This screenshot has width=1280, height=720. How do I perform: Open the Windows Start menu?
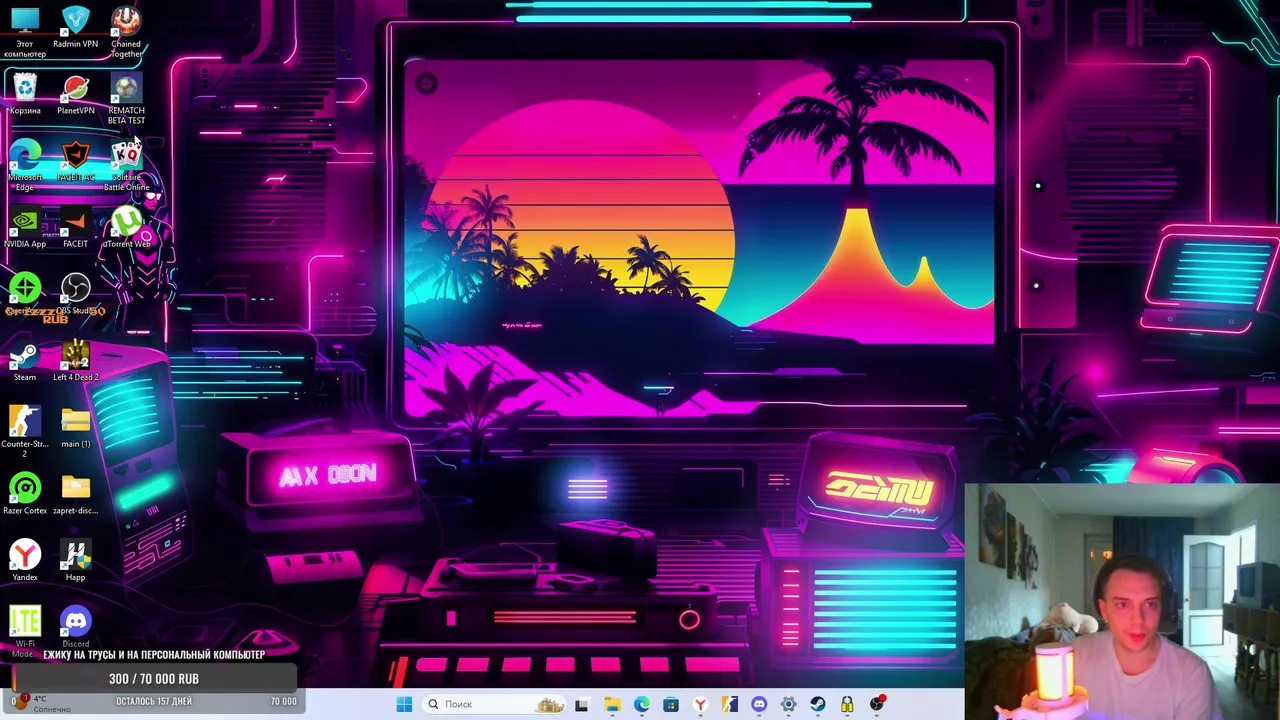404,704
